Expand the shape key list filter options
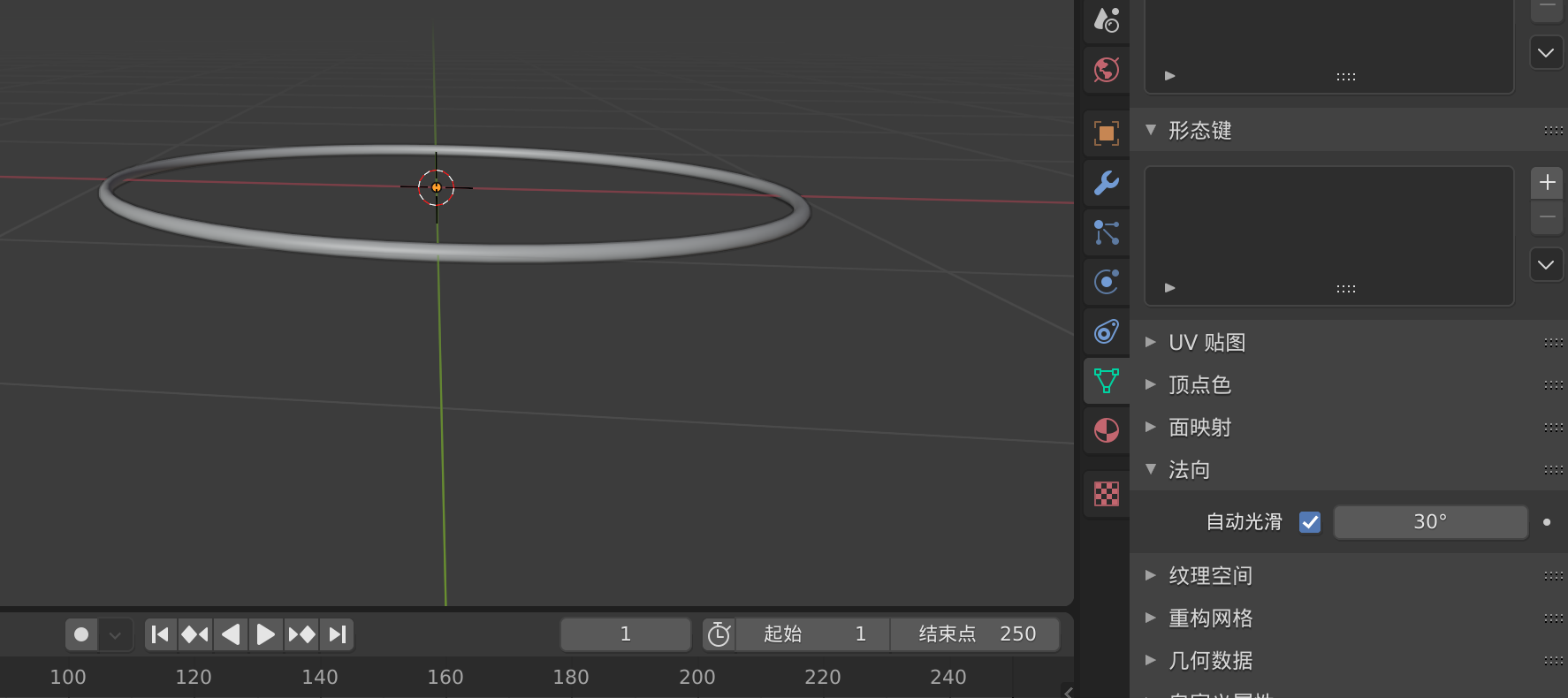 1170,288
